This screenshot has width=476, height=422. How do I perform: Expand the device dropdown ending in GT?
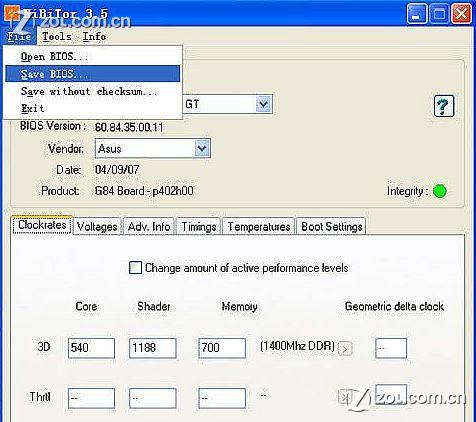[263, 104]
